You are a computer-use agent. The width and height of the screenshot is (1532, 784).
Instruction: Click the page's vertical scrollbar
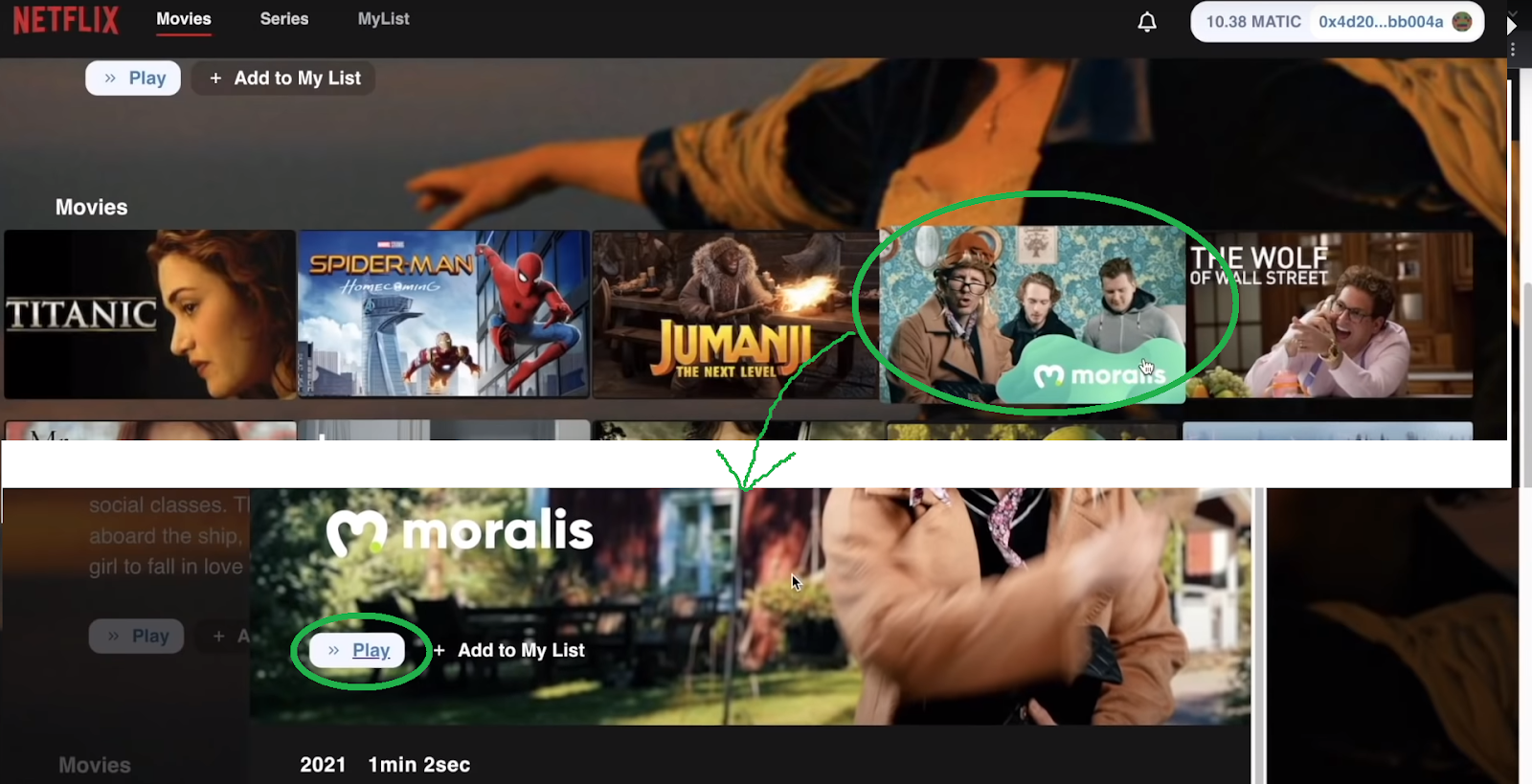click(x=1525, y=383)
